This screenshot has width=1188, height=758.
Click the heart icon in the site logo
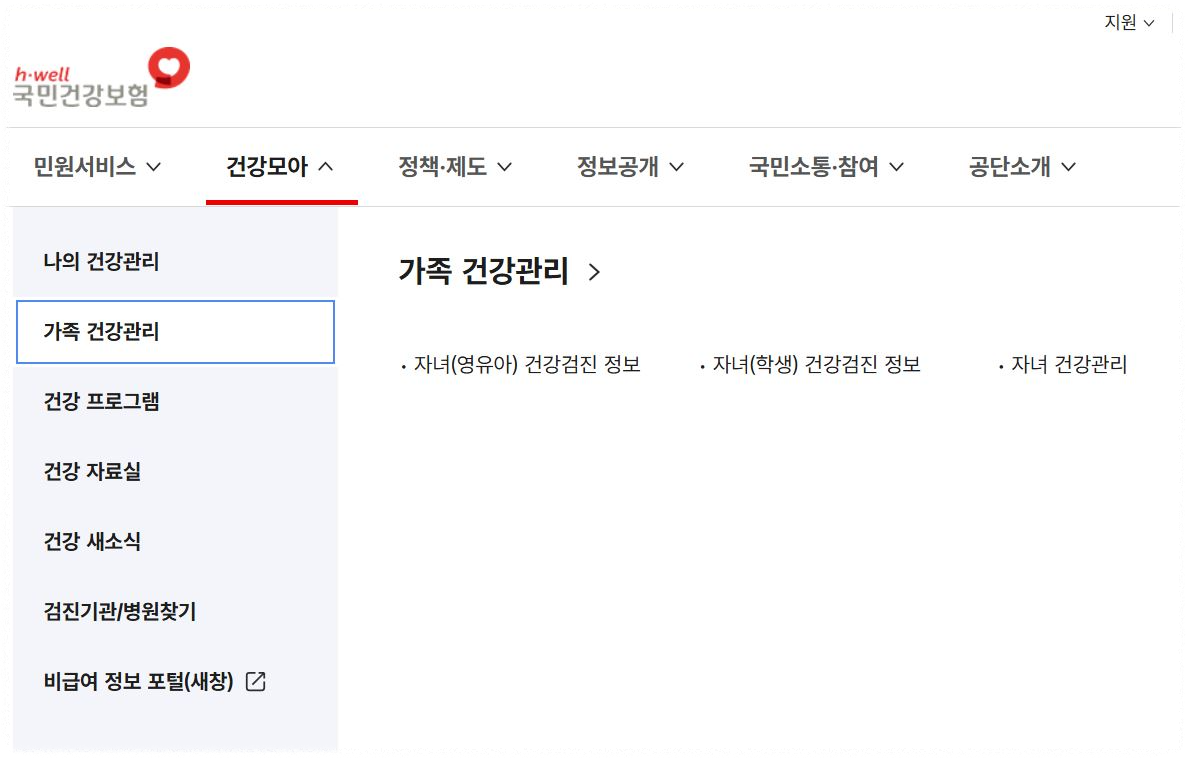click(170, 68)
